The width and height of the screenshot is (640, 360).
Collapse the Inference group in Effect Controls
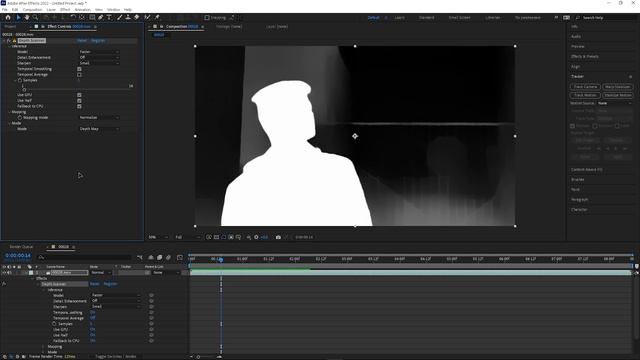[10, 47]
